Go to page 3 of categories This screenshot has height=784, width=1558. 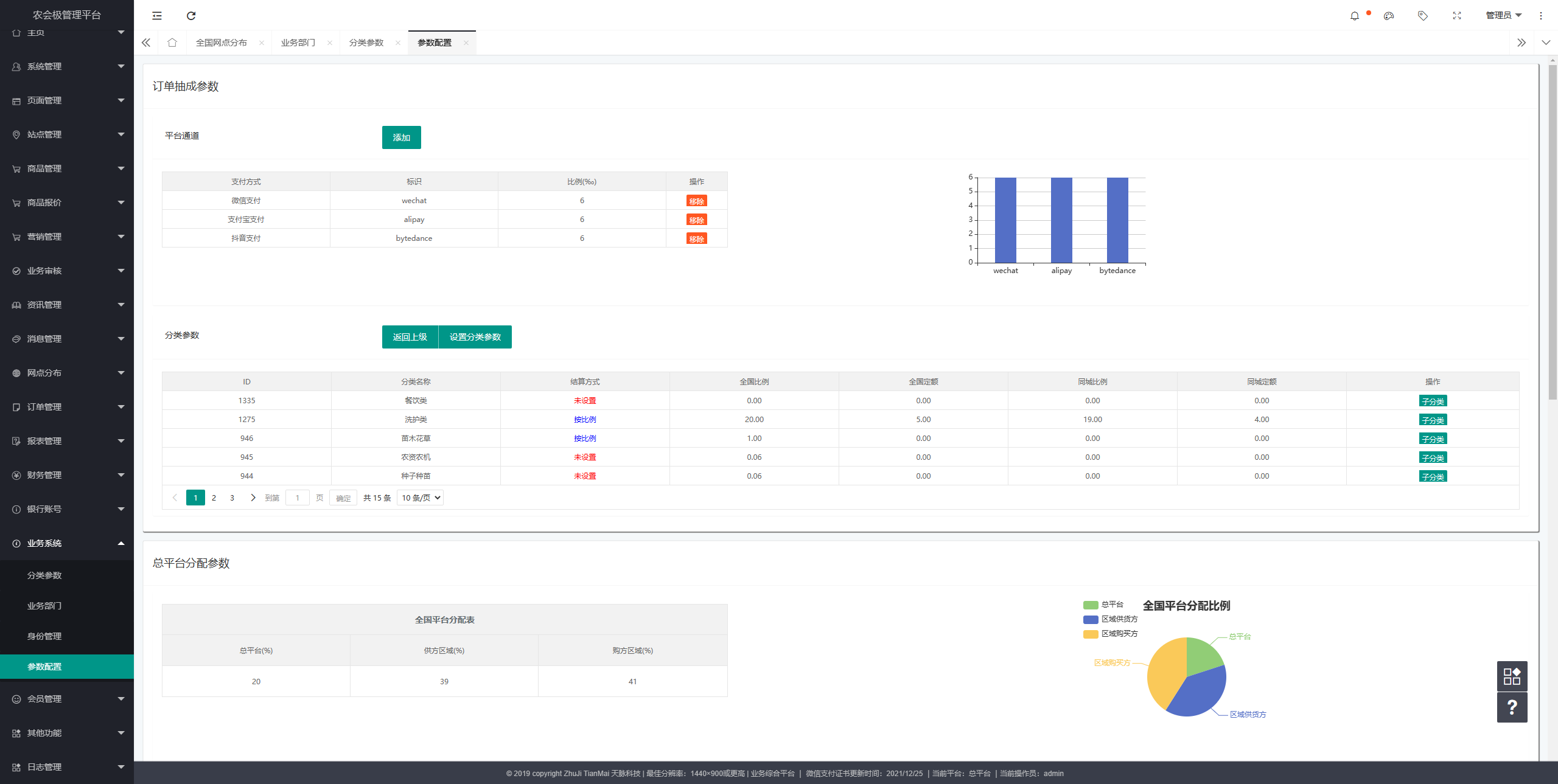point(232,498)
